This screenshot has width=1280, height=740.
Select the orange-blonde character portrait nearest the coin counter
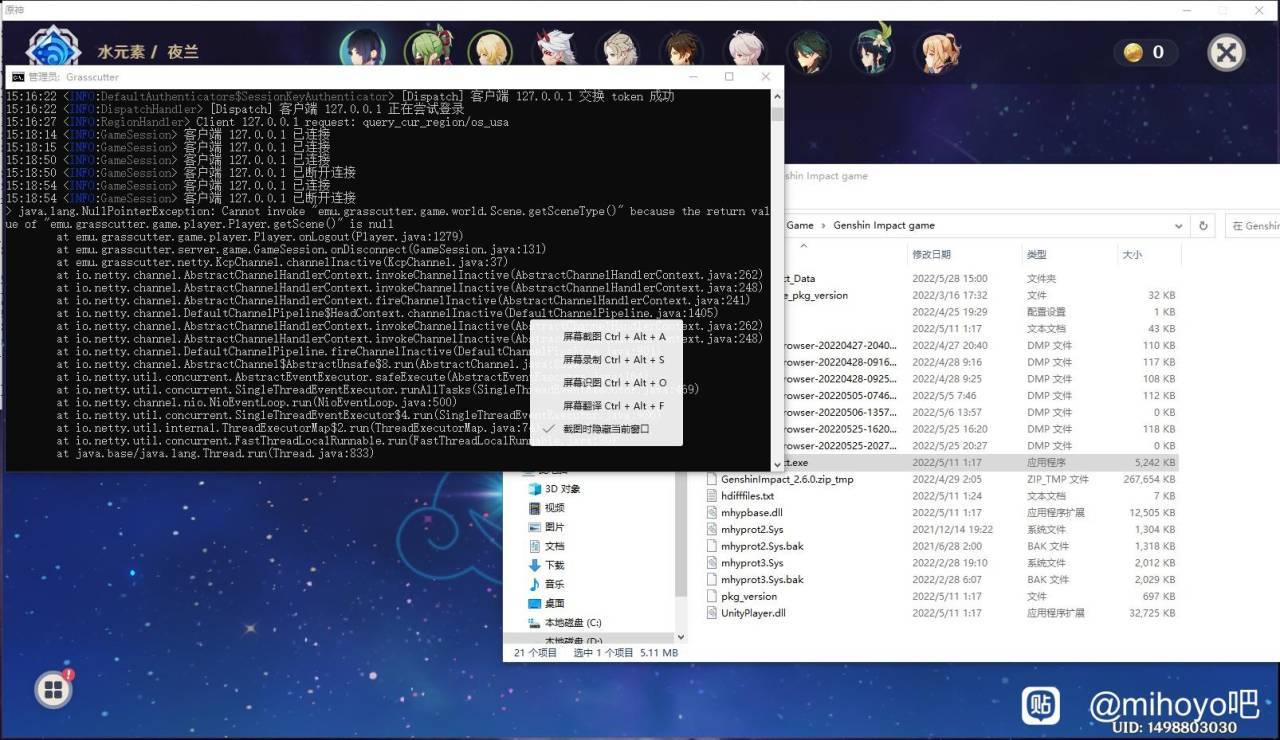tap(939, 51)
